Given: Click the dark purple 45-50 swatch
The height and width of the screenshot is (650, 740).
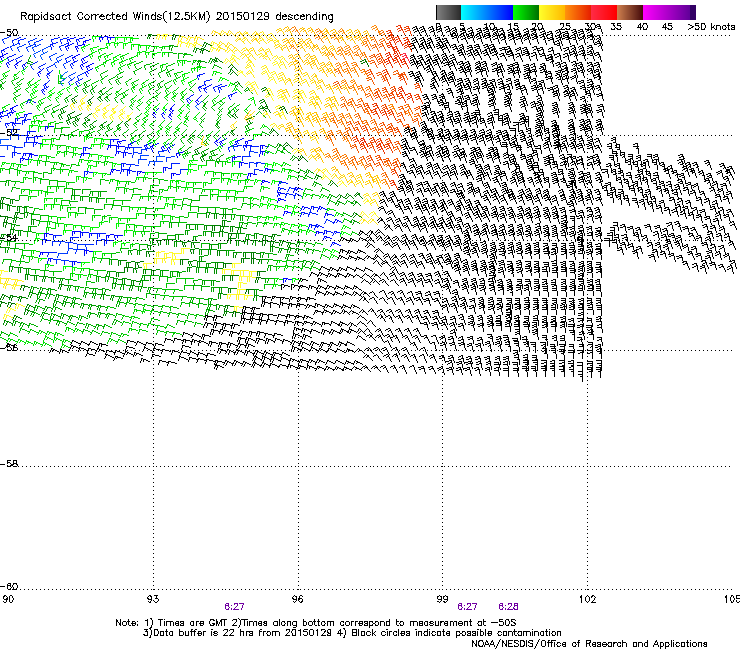Looking at the screenshot, I should pos(682,12).
